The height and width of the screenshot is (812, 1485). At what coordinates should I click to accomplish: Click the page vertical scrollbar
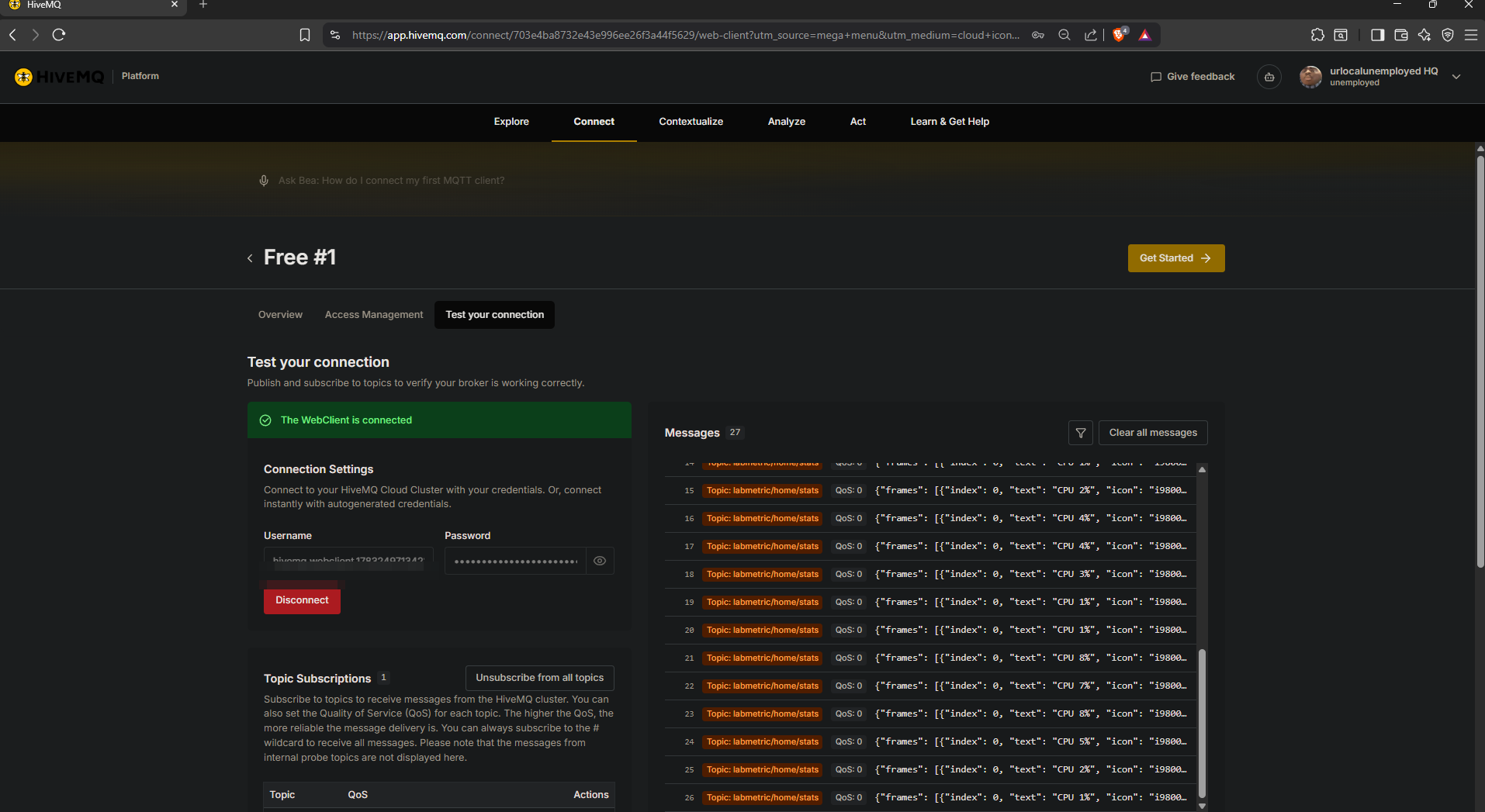1480,361
